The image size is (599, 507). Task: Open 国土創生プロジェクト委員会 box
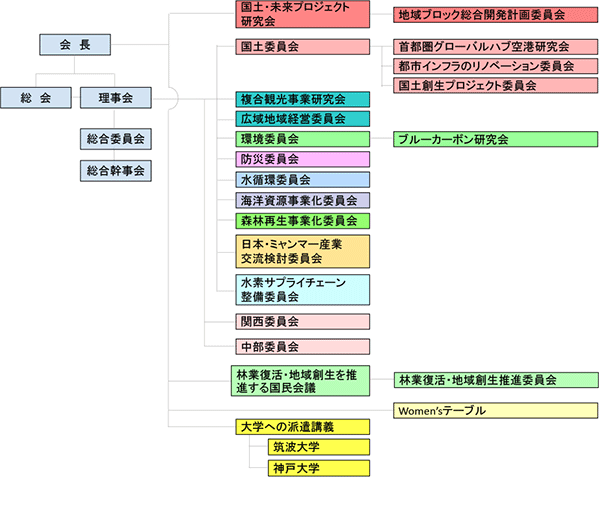pos(495,86)
